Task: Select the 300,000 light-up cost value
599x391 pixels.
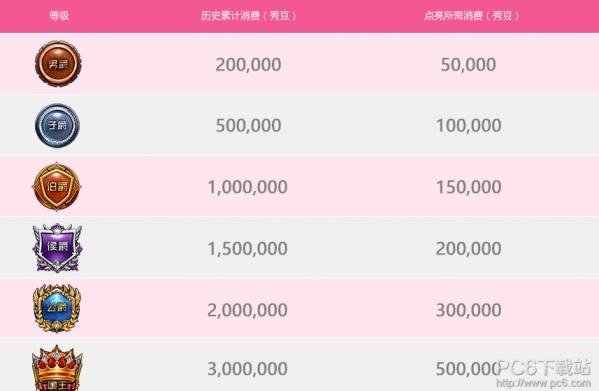Action: [468, 310]
